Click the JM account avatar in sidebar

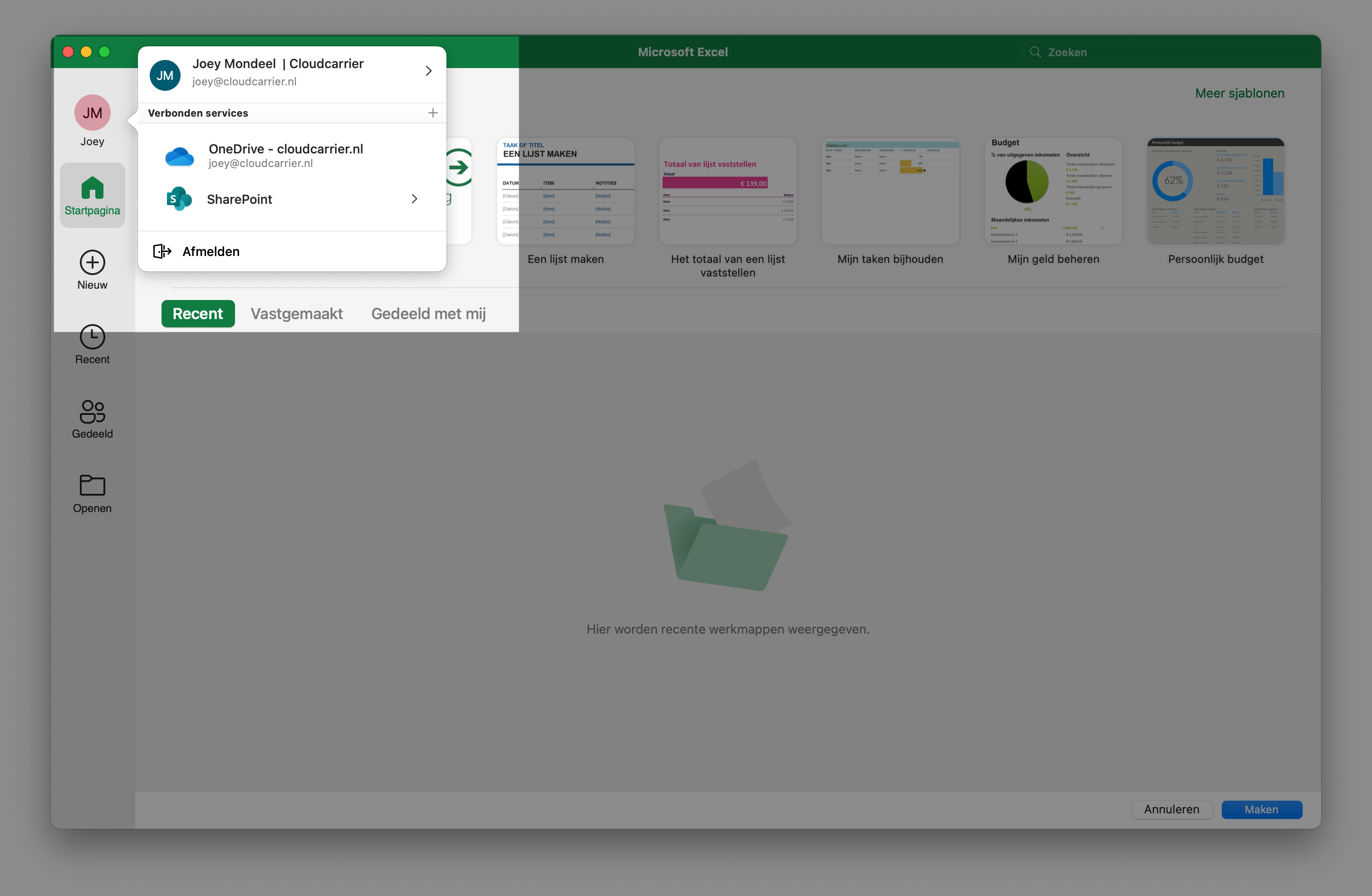[92, 113]
